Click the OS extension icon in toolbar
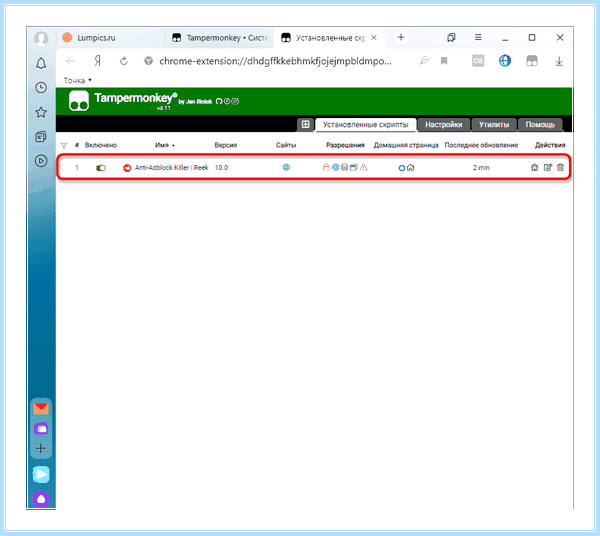 coord(478,61)
